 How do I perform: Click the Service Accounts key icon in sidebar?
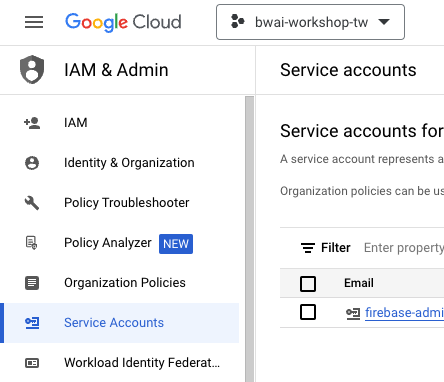pyautogui.click(x=32, y=323)
